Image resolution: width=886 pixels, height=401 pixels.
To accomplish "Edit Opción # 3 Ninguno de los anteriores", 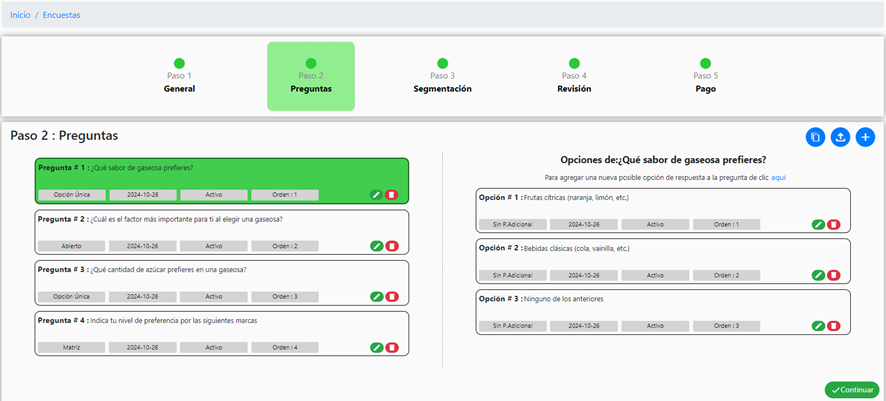I will [x=818, y=326].
